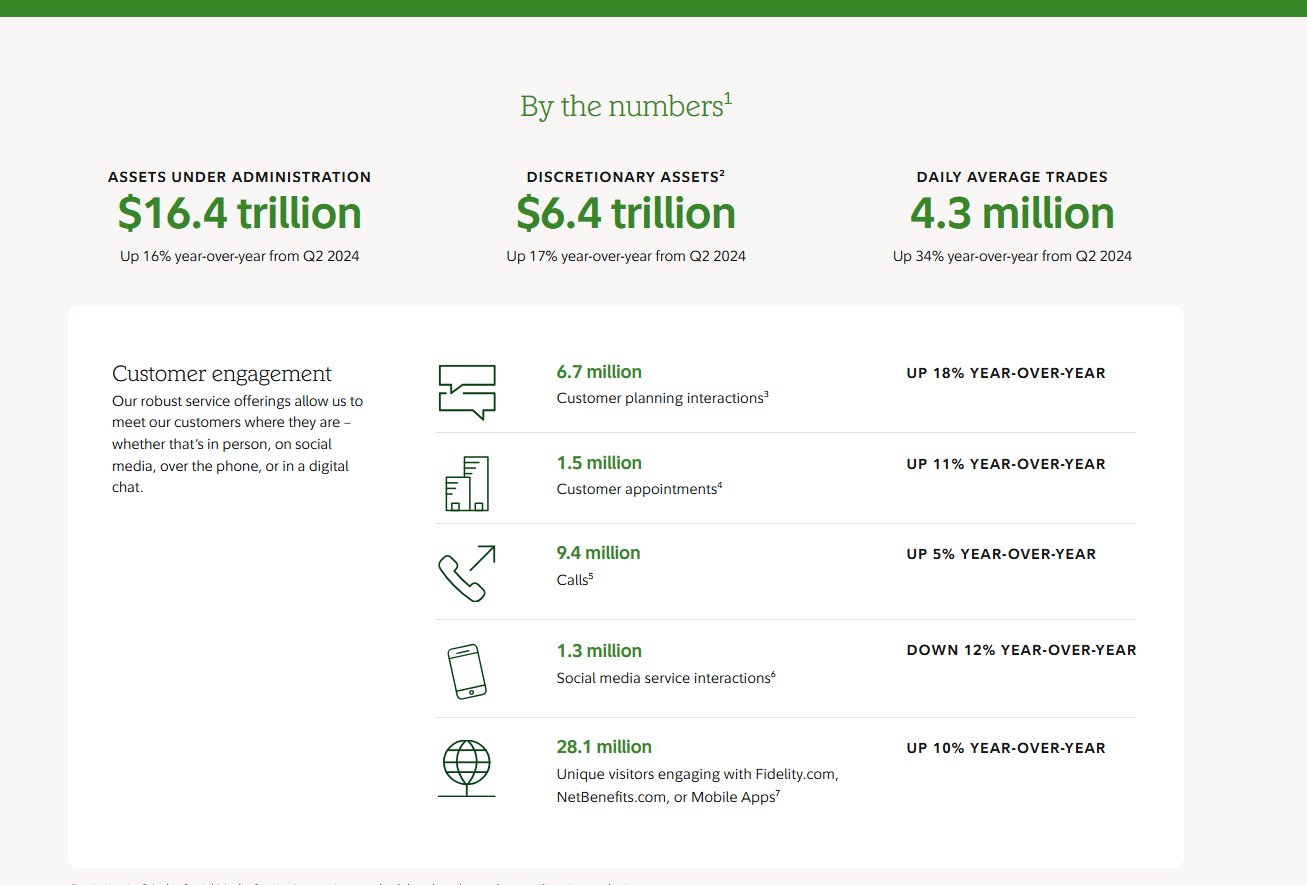Click the 28.1 million unique visitors stat
The width and height of the screenshot is (1307, 885).
coord(604,747)
